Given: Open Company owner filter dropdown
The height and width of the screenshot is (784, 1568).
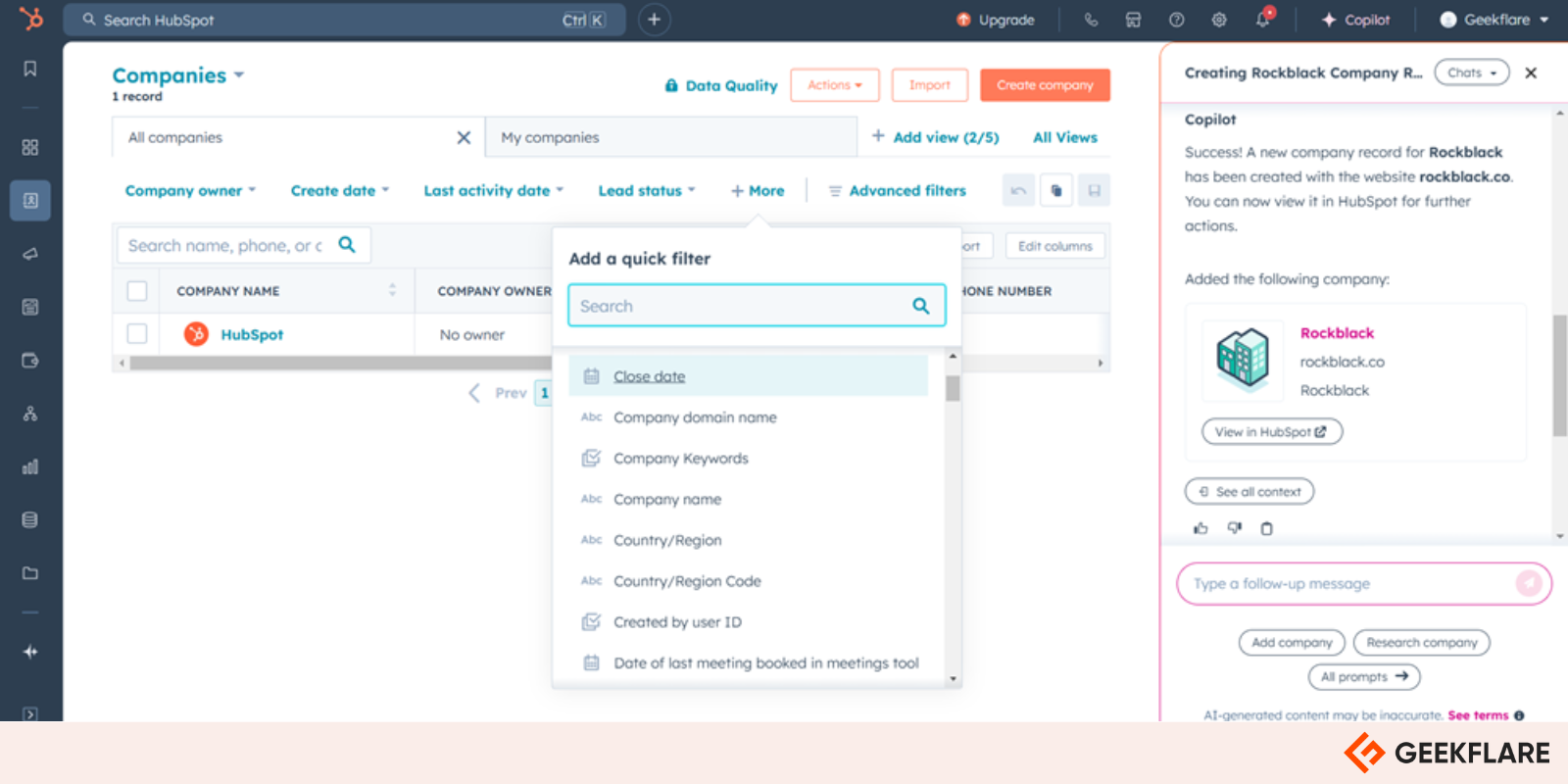Looking at the screenshot, I should point(190,190).
